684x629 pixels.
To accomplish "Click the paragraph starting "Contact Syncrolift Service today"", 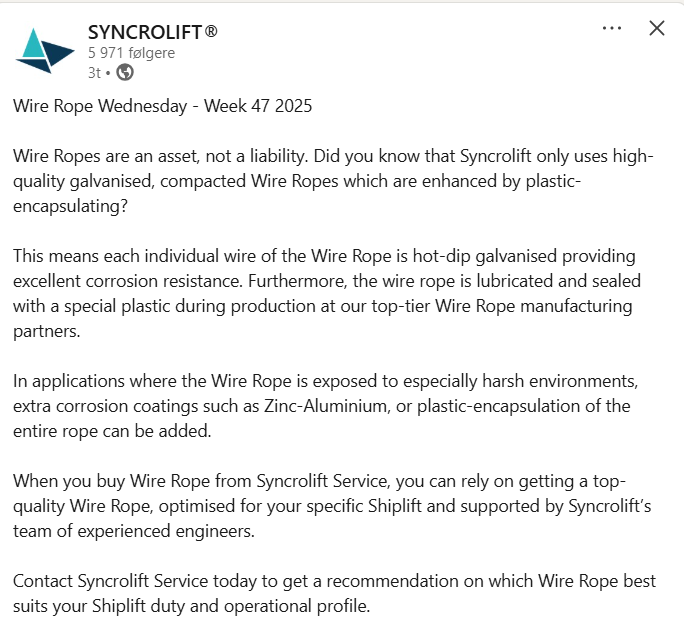I will (x=330, y=594).
